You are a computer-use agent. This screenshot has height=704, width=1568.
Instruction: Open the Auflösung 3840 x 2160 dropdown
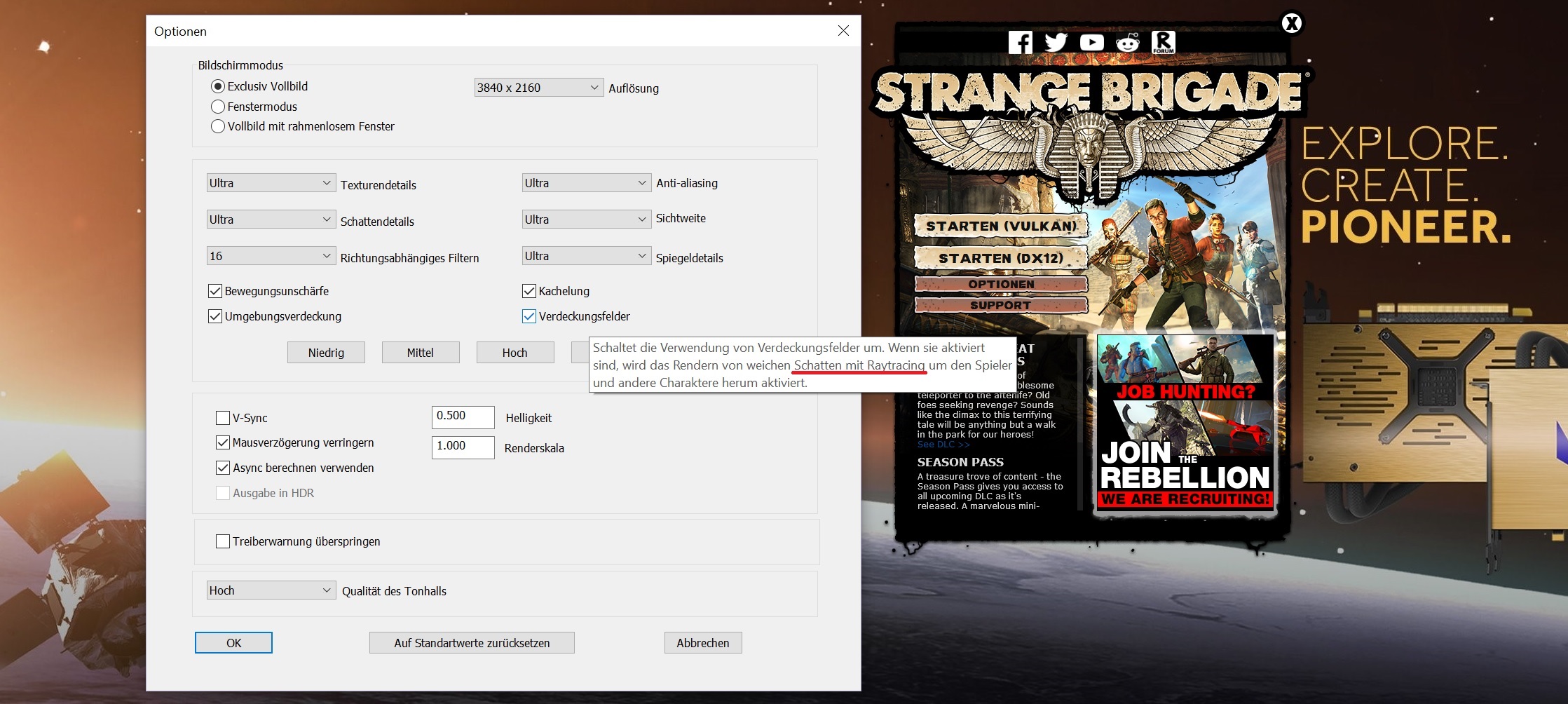point(538,88)
